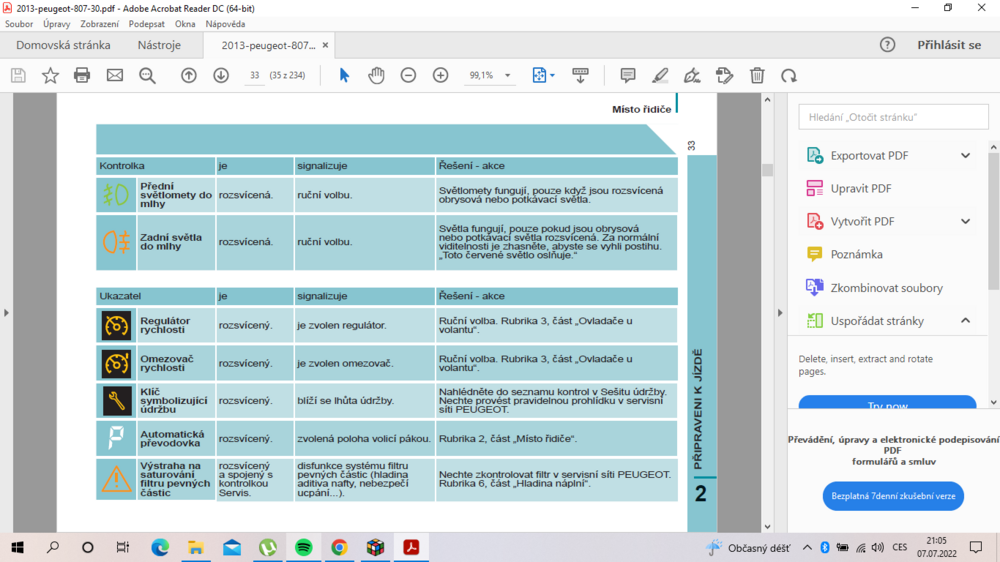Screen dimensions: 1000x562
Task: Click the Klíč symbolizující údržbu wrench icon
Action: click(116, 401)
